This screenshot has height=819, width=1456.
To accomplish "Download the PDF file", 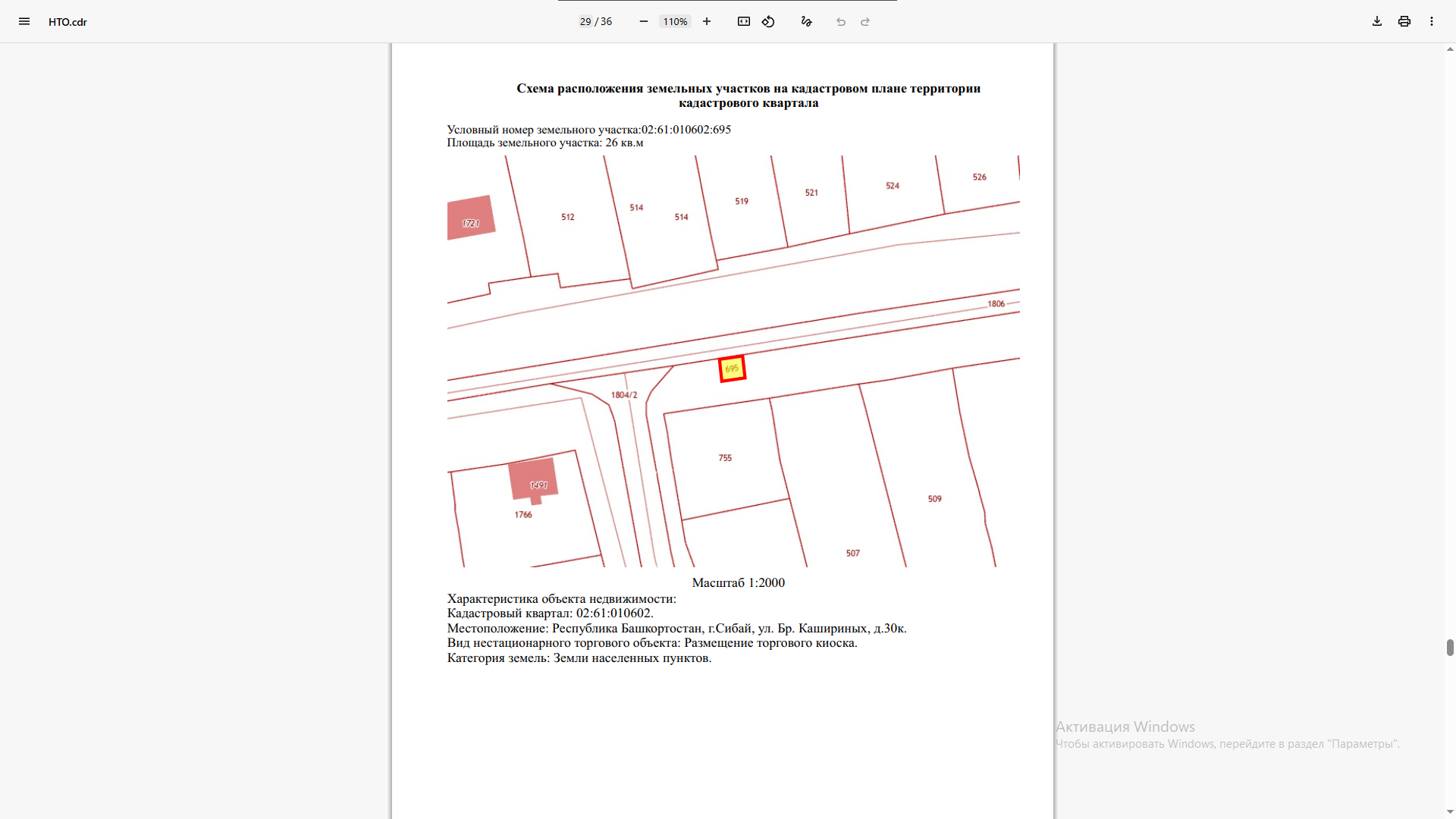I will (1377, 21).
